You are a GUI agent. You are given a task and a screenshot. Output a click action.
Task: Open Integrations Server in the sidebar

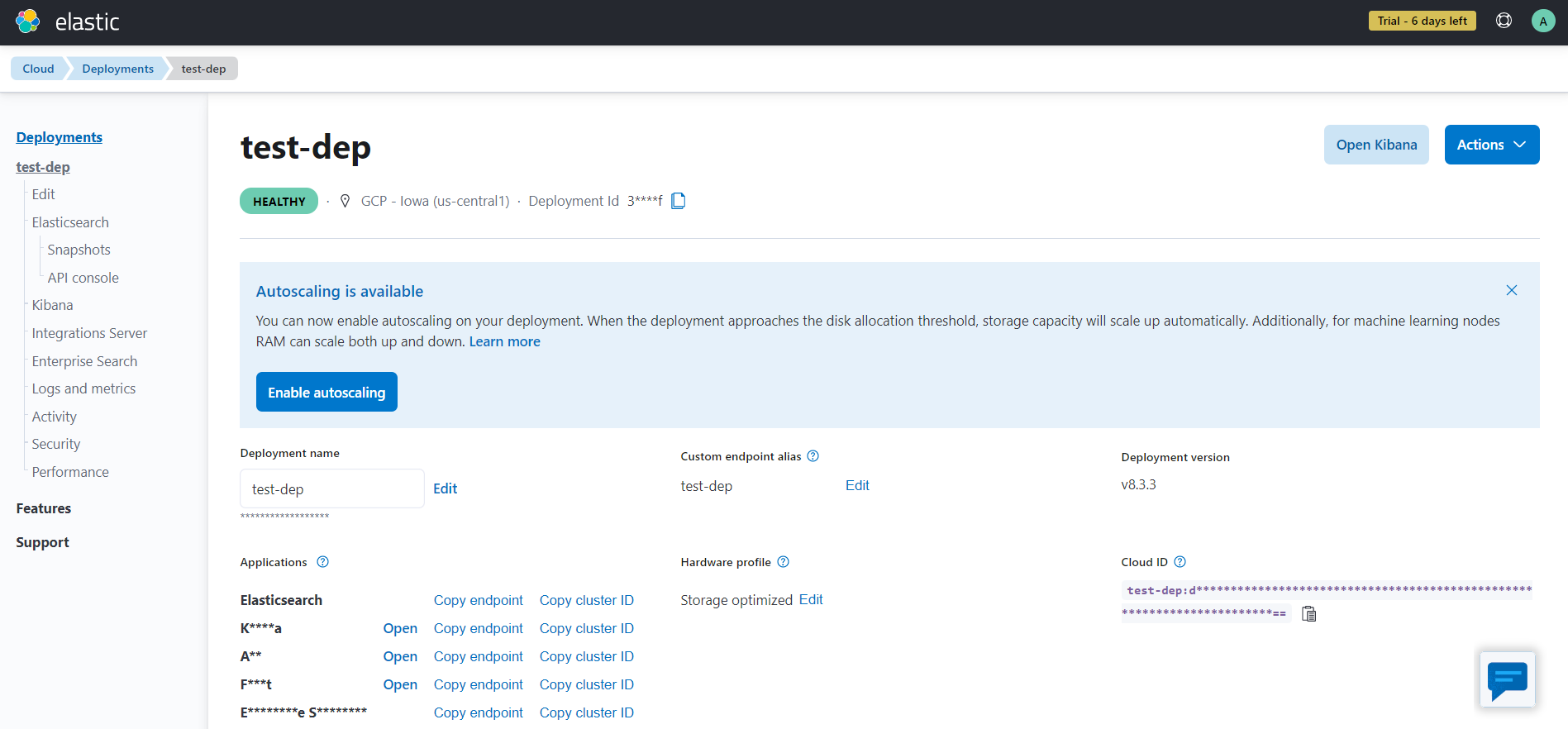tap(89, 333)
